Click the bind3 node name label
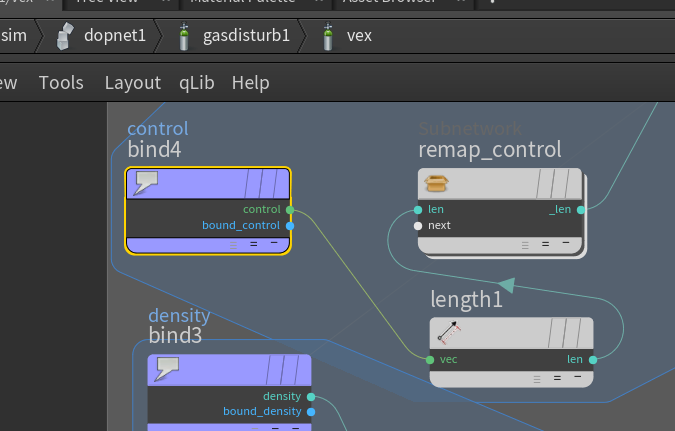The width and height of the screenshot is (675, 431). coord(175,335)
